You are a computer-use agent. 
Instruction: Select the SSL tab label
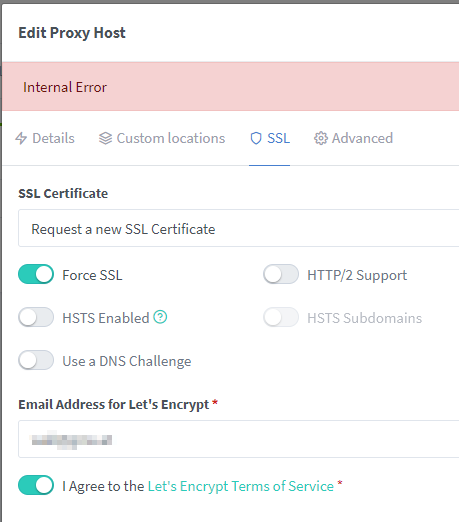[x=278, y=138]
